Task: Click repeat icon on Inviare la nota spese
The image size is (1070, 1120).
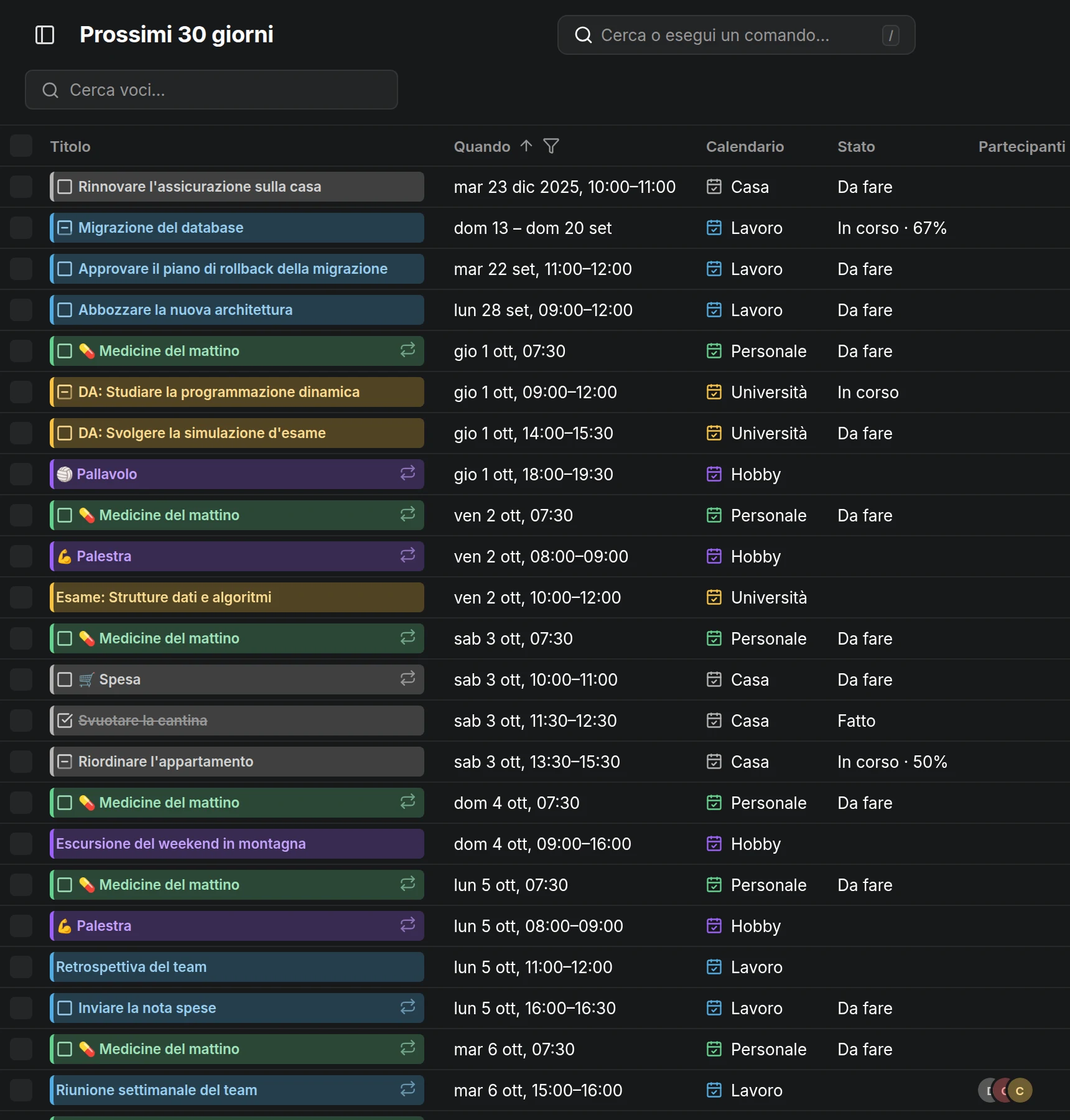Action: [407, 1007]
